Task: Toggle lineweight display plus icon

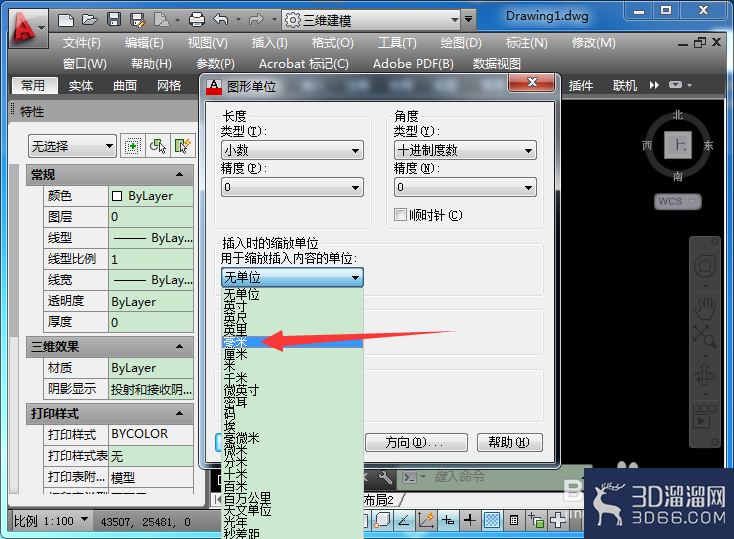Action: pyautogui.click(x=470, y=520)
